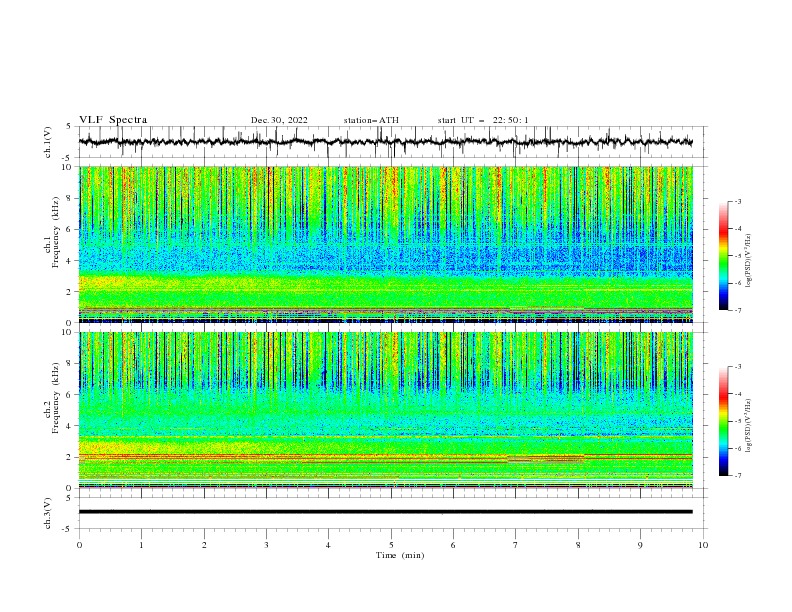Click the ch.1 color bar "log(PSD)(V²/Hz)" label
Viewport: 792px width, 612px height.
click(749, 261)
